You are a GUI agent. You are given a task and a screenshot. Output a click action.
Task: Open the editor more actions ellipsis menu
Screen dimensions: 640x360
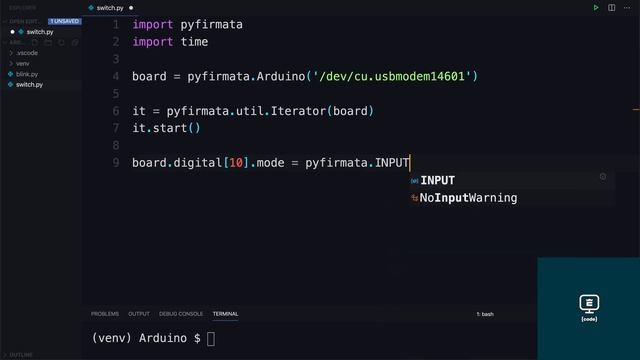[627, 8]
